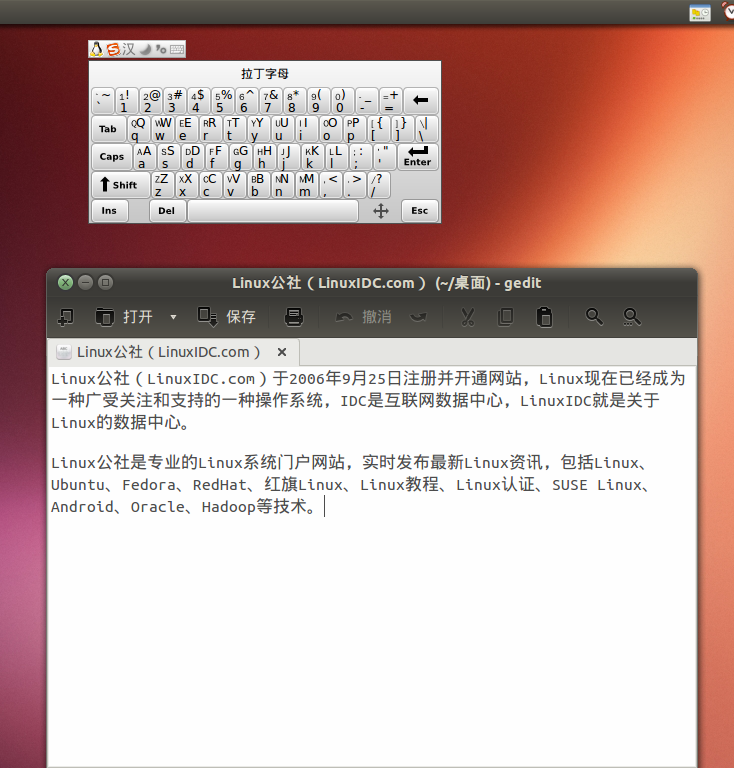
Task: Click the slash question key on virtual keyboard
Action: tap(379, 185)
